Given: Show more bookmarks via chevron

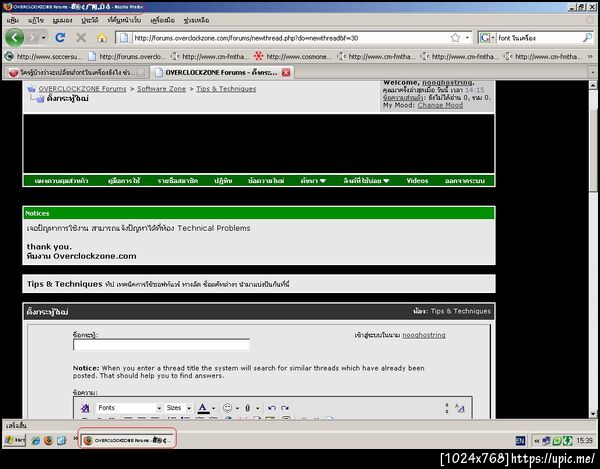Looking at the screenshot, I should (590, 57).
